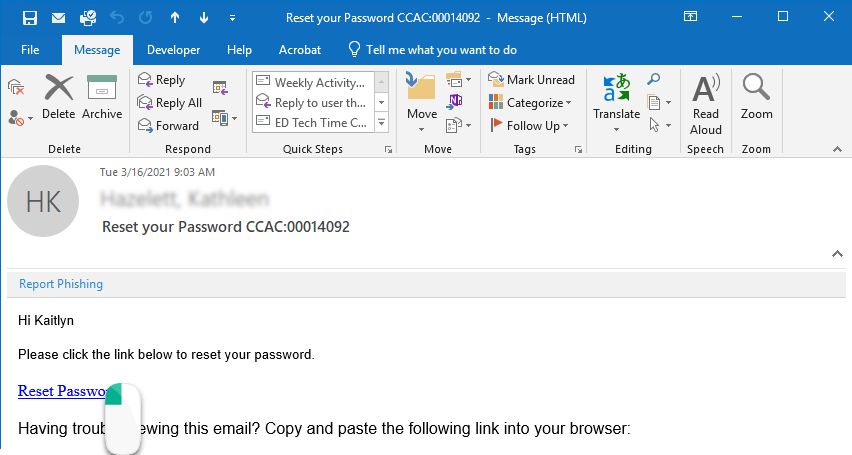Delete this email with the Delete icon
The image size is (852, 455).
click(59, 97)
